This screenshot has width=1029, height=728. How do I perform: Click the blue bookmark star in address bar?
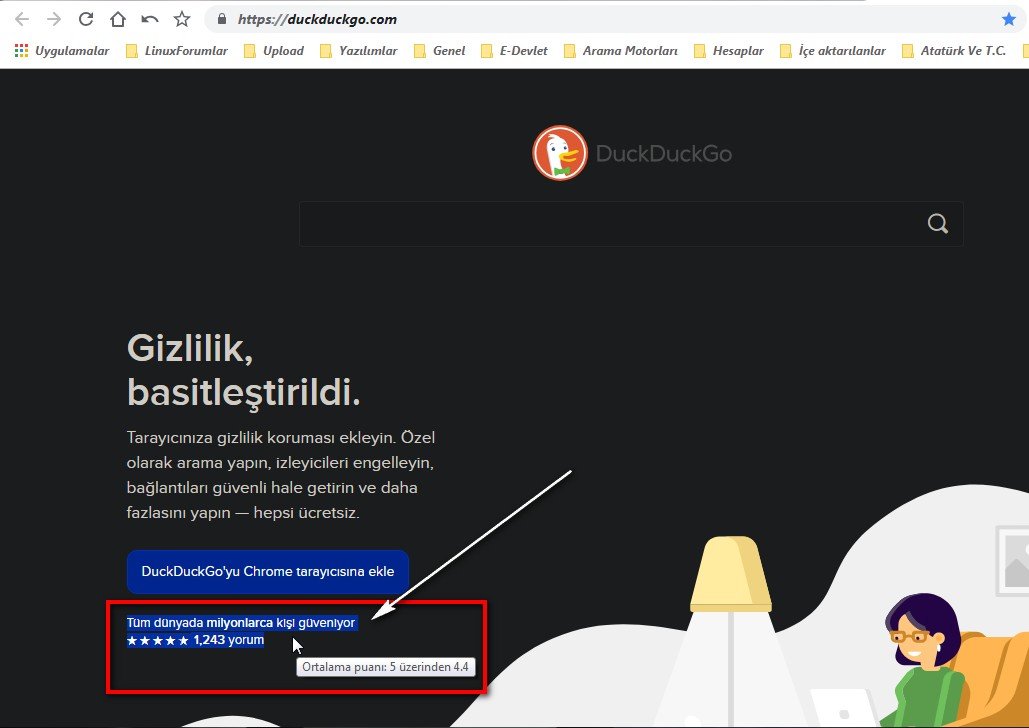coord(1009,19)
